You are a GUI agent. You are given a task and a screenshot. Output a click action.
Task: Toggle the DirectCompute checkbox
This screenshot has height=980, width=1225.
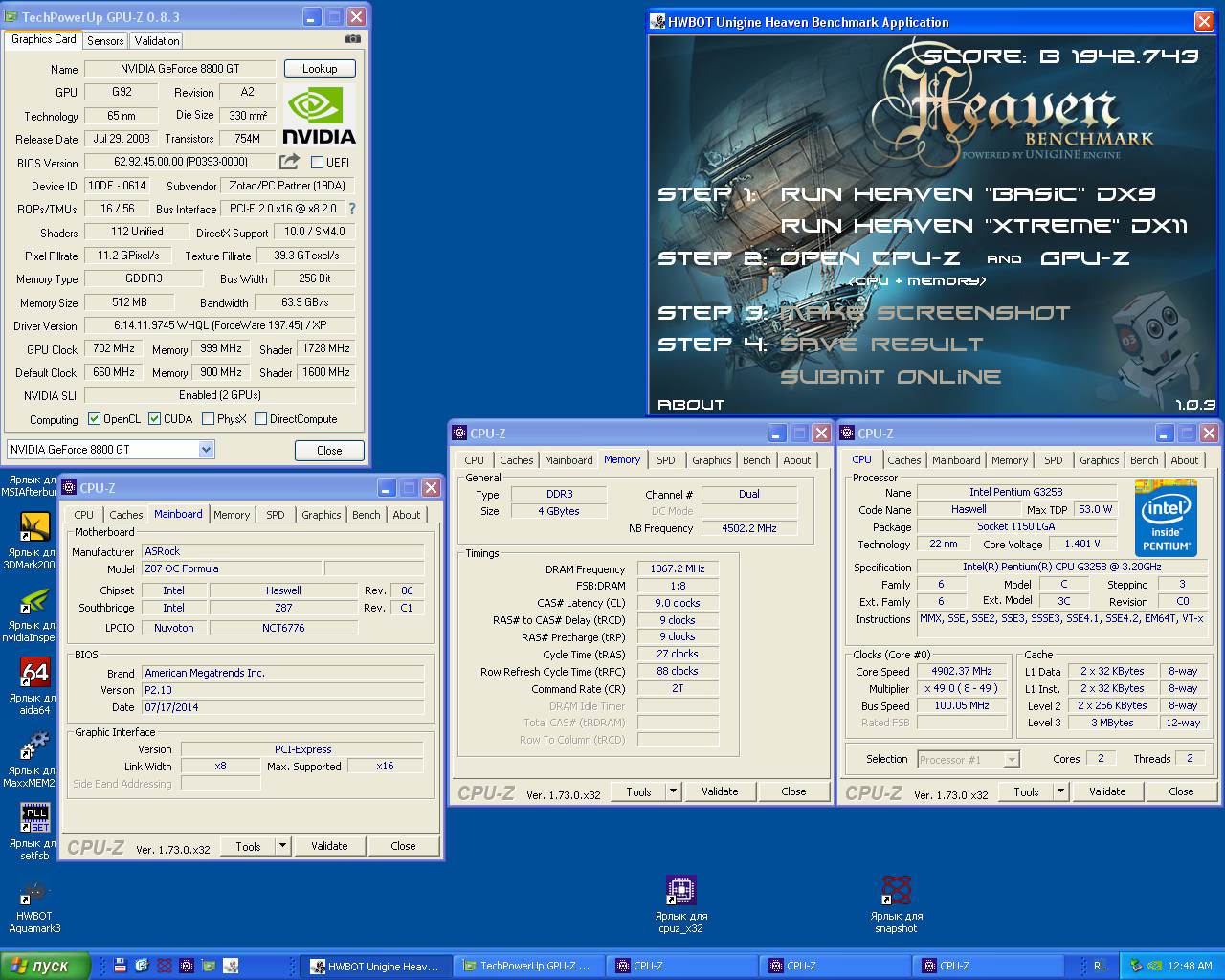(x=260, y=418)
